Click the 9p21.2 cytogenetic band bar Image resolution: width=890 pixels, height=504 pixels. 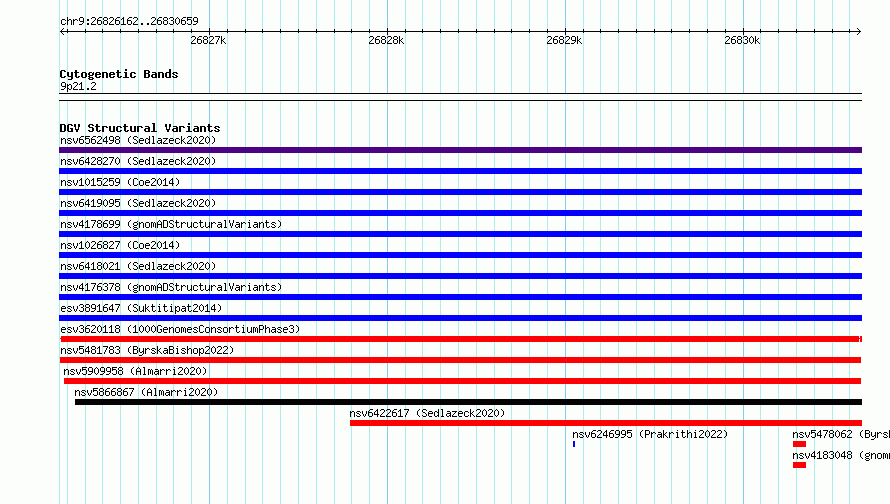point(460,97)
